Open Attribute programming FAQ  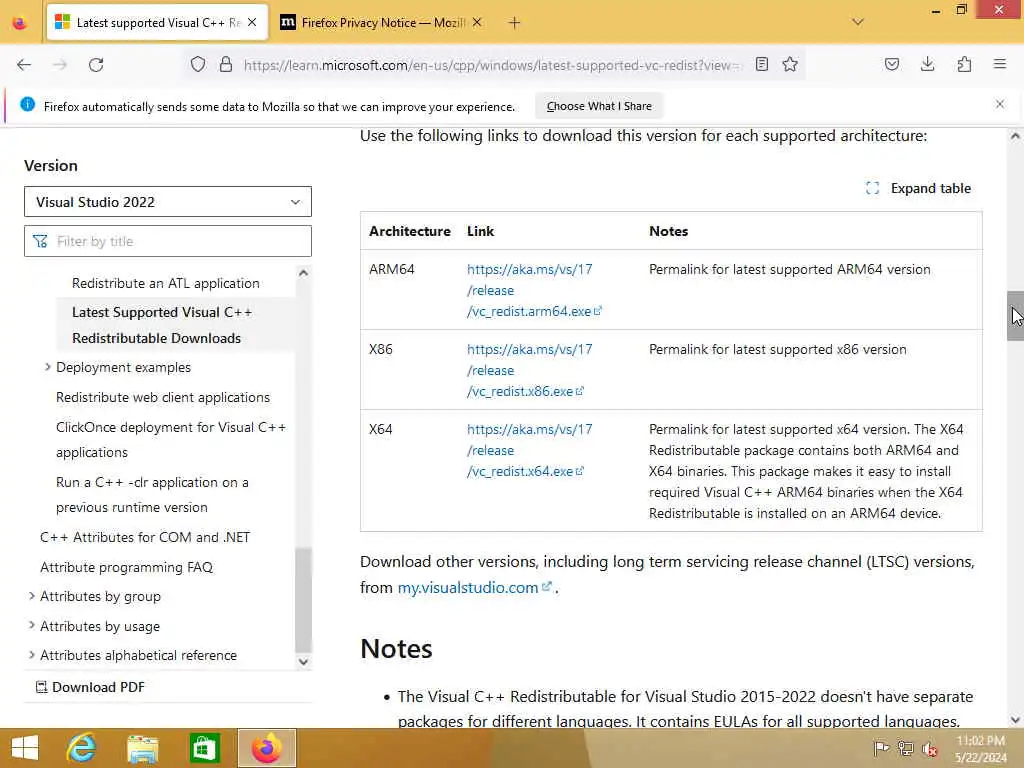pyautogui.click(x=127, y=568)
